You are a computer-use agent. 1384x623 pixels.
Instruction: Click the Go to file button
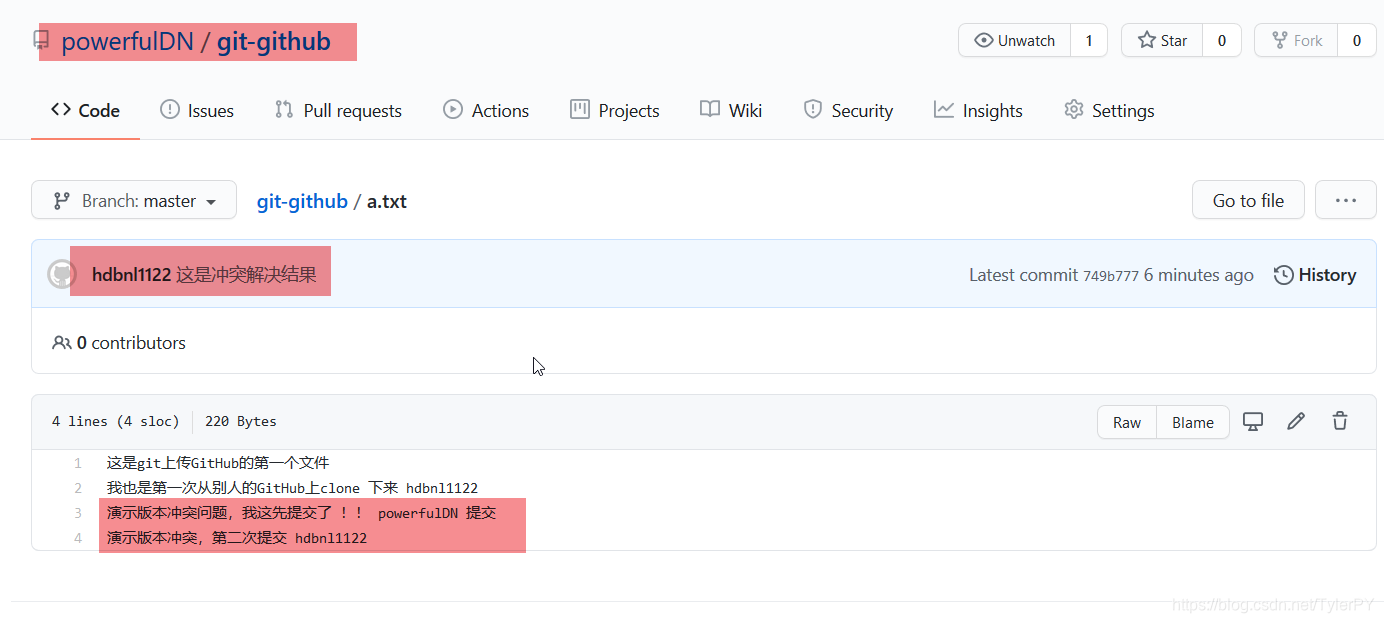1248,200
